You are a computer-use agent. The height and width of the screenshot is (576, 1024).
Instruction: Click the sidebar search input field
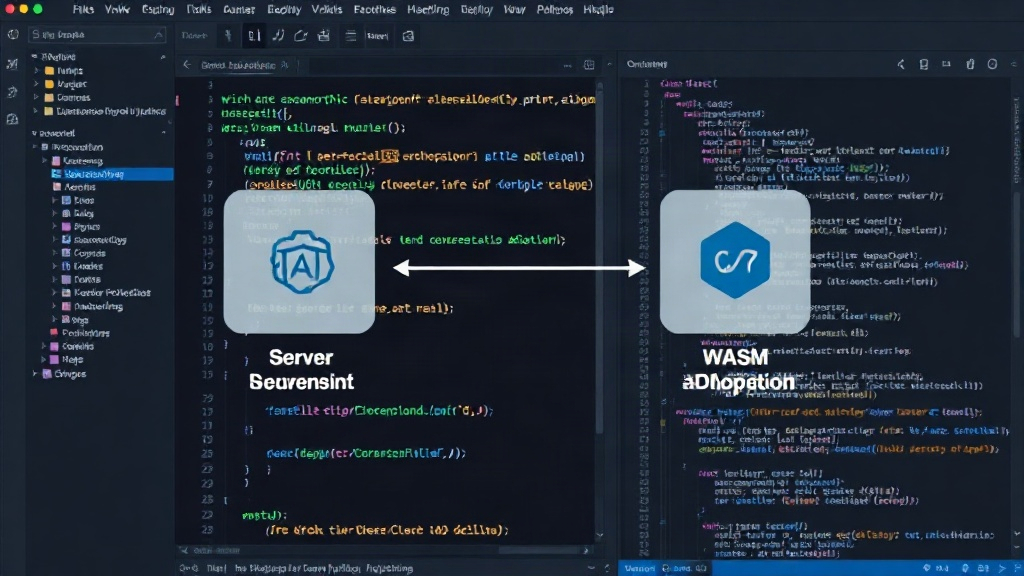tap(96, 35)
